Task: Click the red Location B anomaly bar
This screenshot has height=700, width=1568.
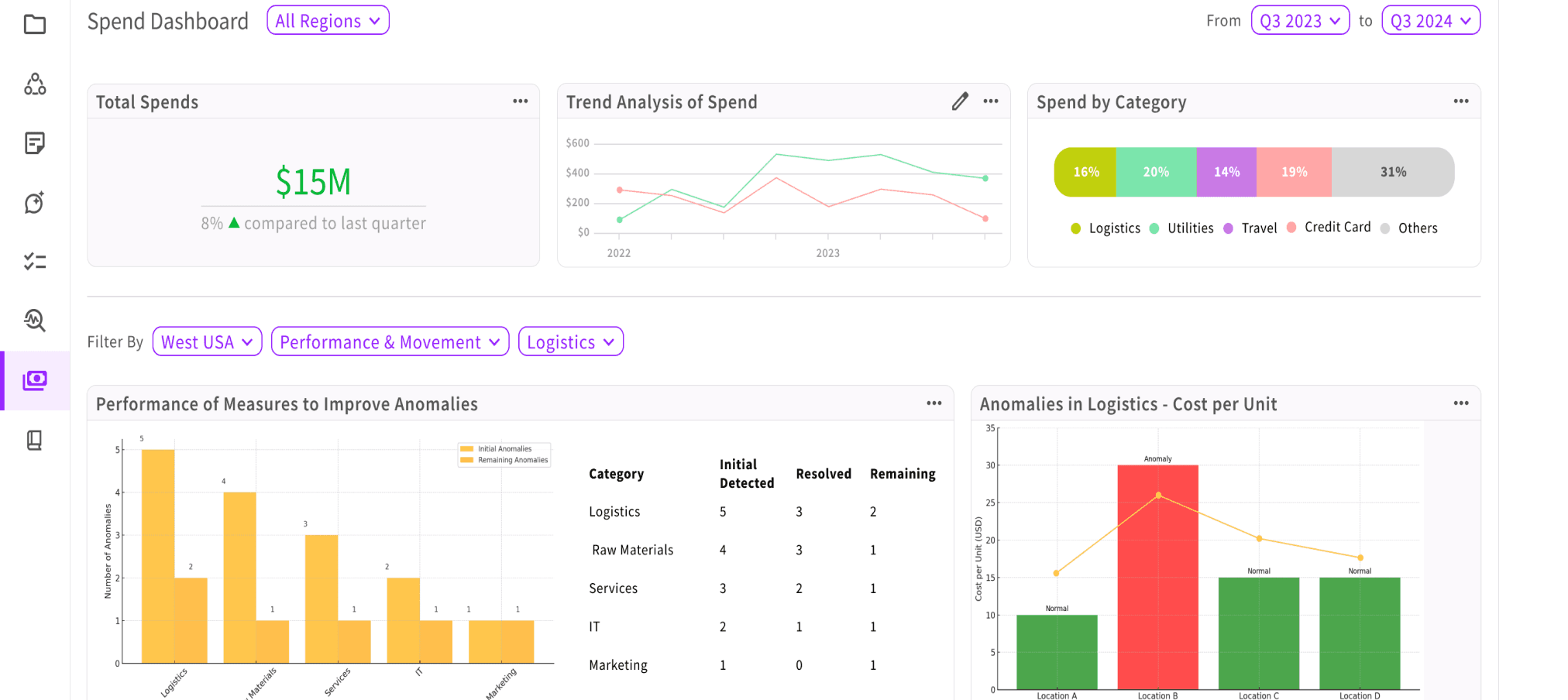Action: [1157, 577]
